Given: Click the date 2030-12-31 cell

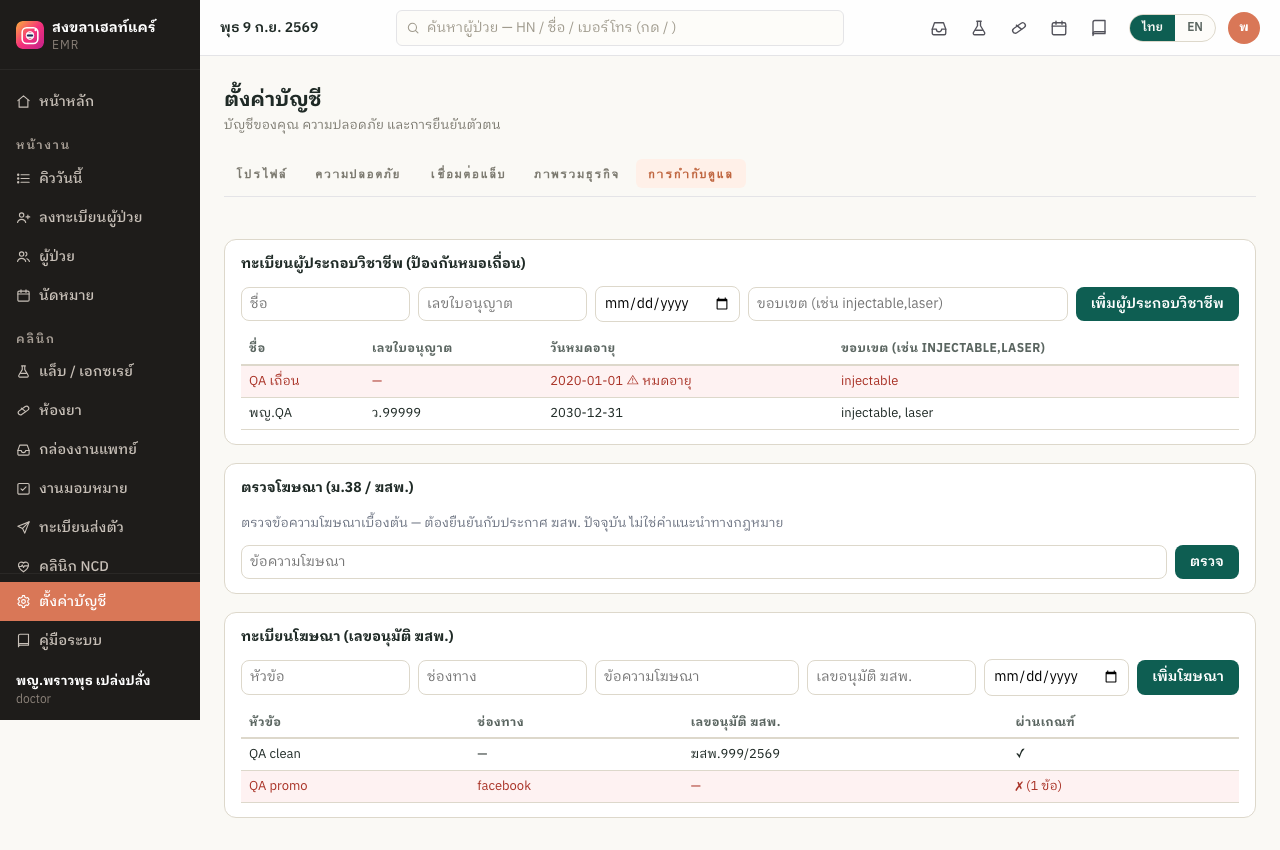Looking at the screenshot, I should click(586, 413).
